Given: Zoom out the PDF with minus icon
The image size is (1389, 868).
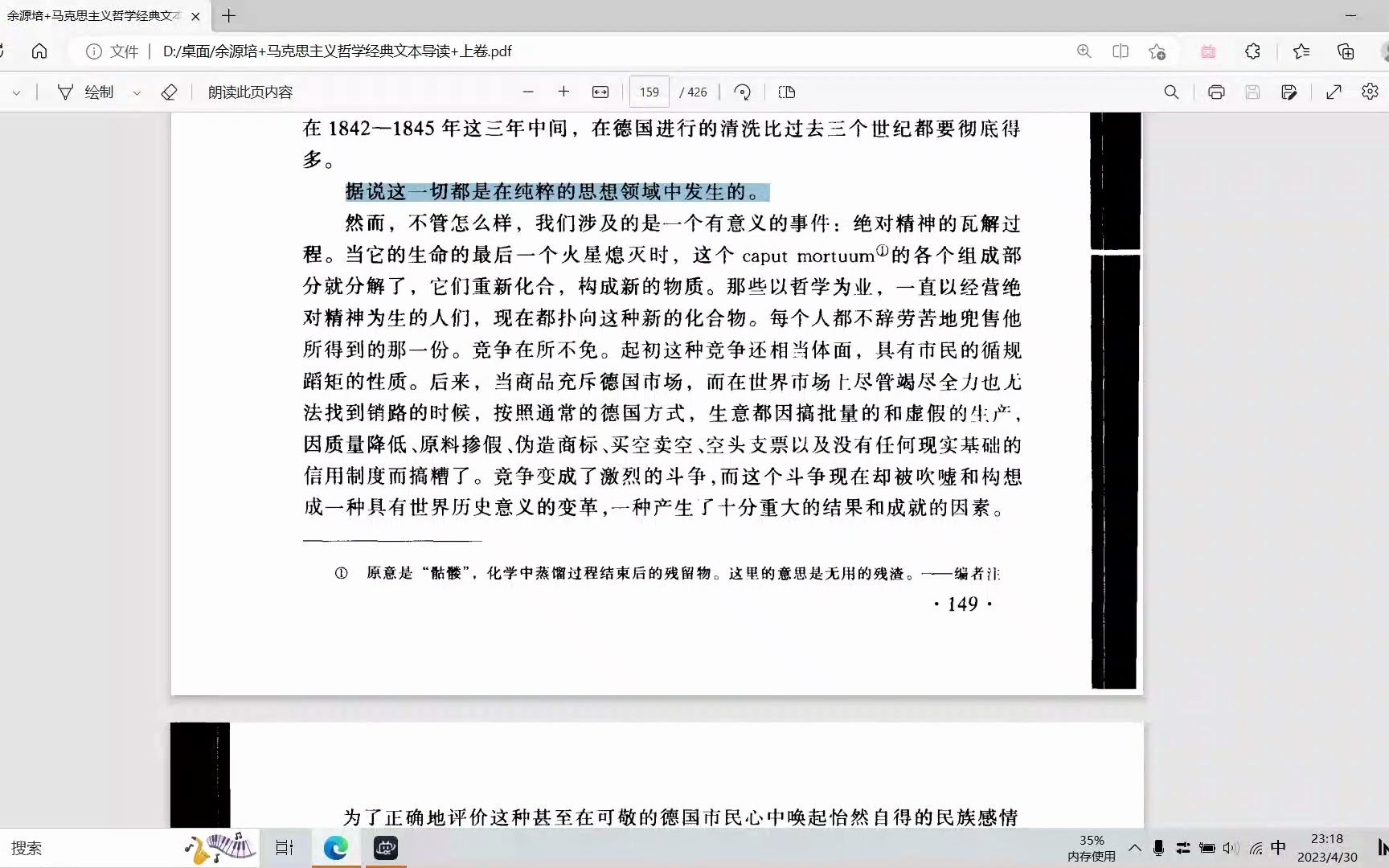Looking at the screenshot, I should pyautogui.click(x=528, y=92).
